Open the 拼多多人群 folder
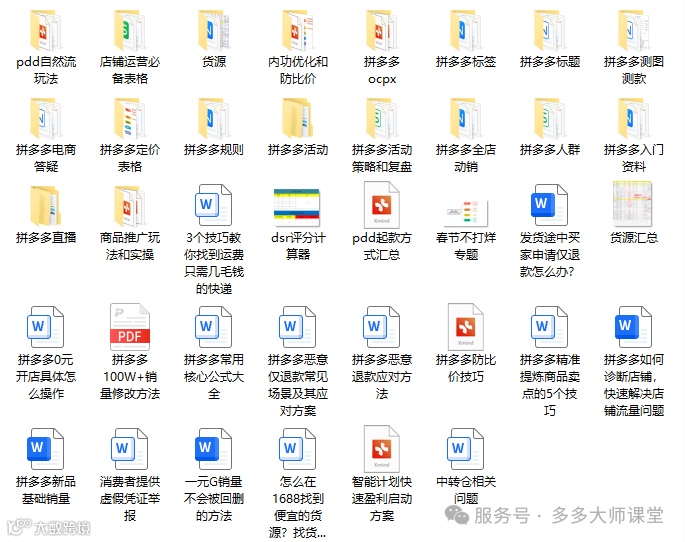The height and width of the screenshot is (542, 685). 550,119
